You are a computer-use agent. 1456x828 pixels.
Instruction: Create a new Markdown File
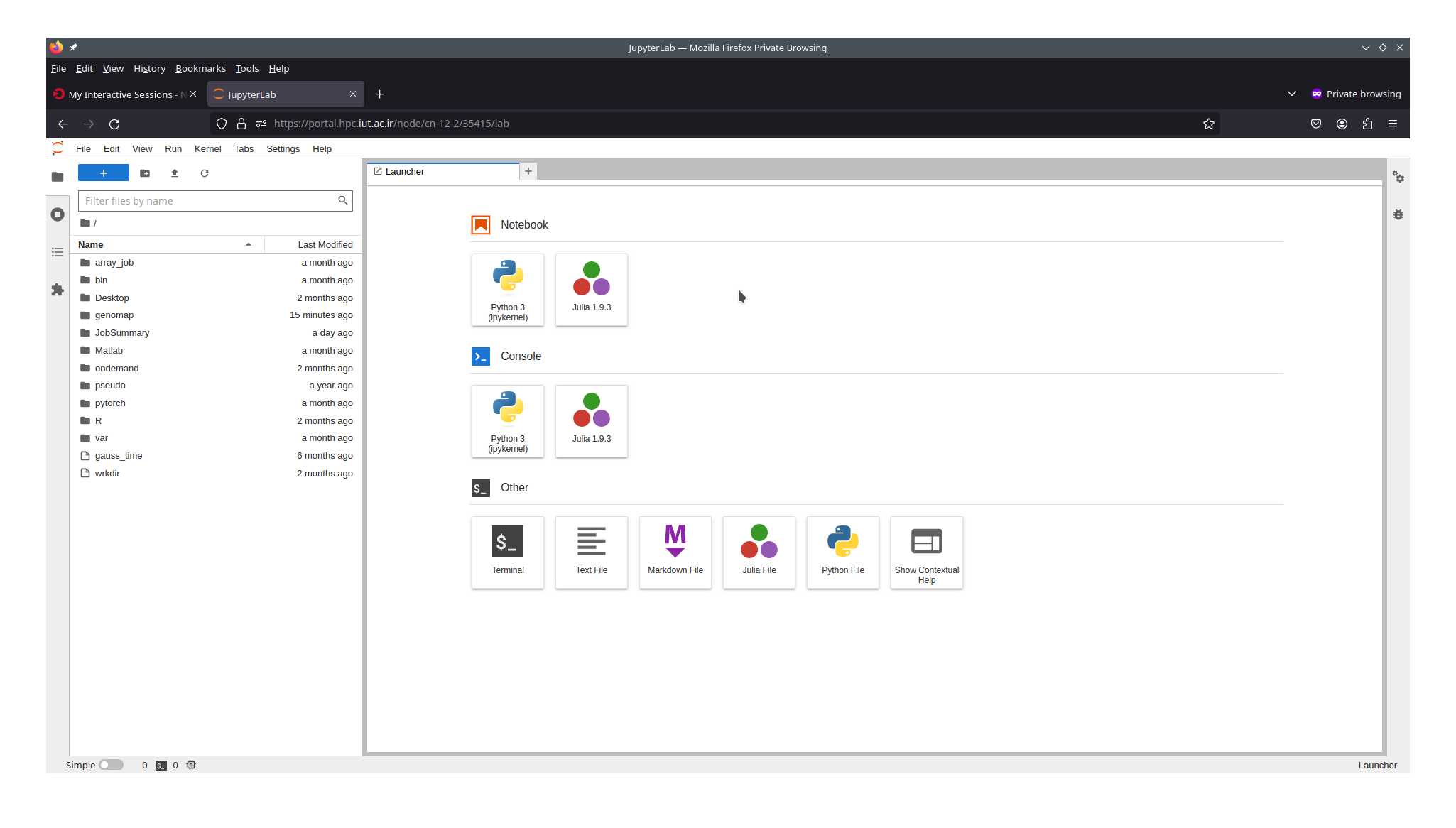[675, 552]
